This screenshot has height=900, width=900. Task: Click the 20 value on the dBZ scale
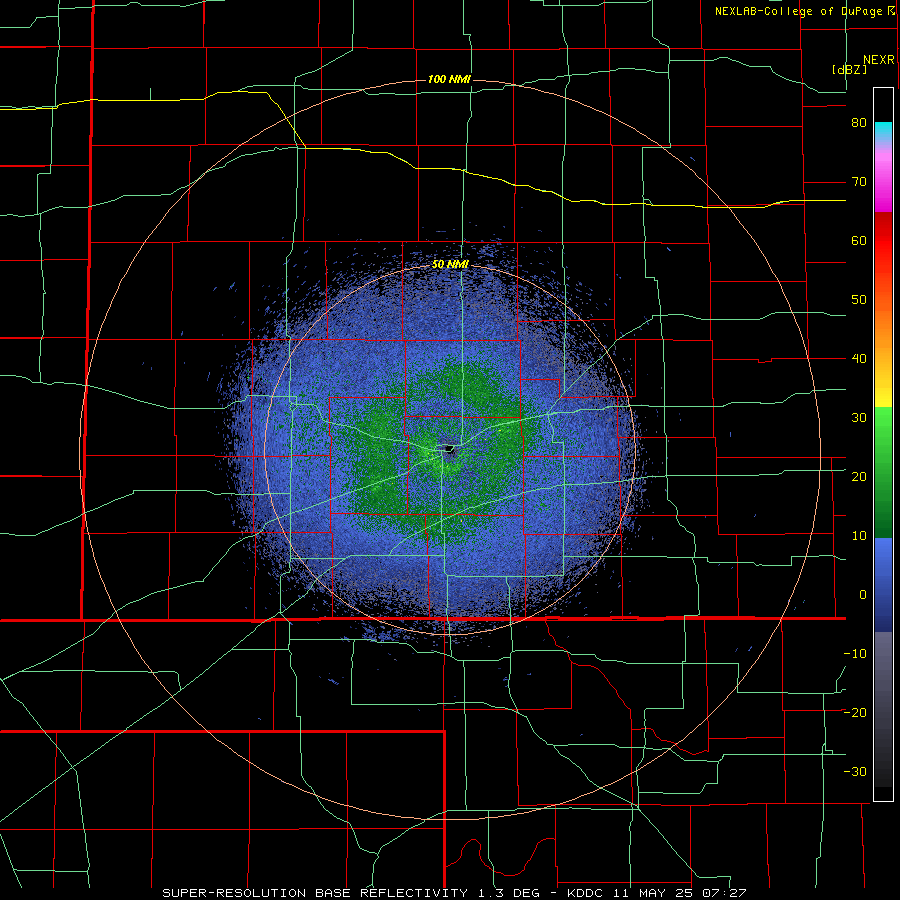point(859,477)
